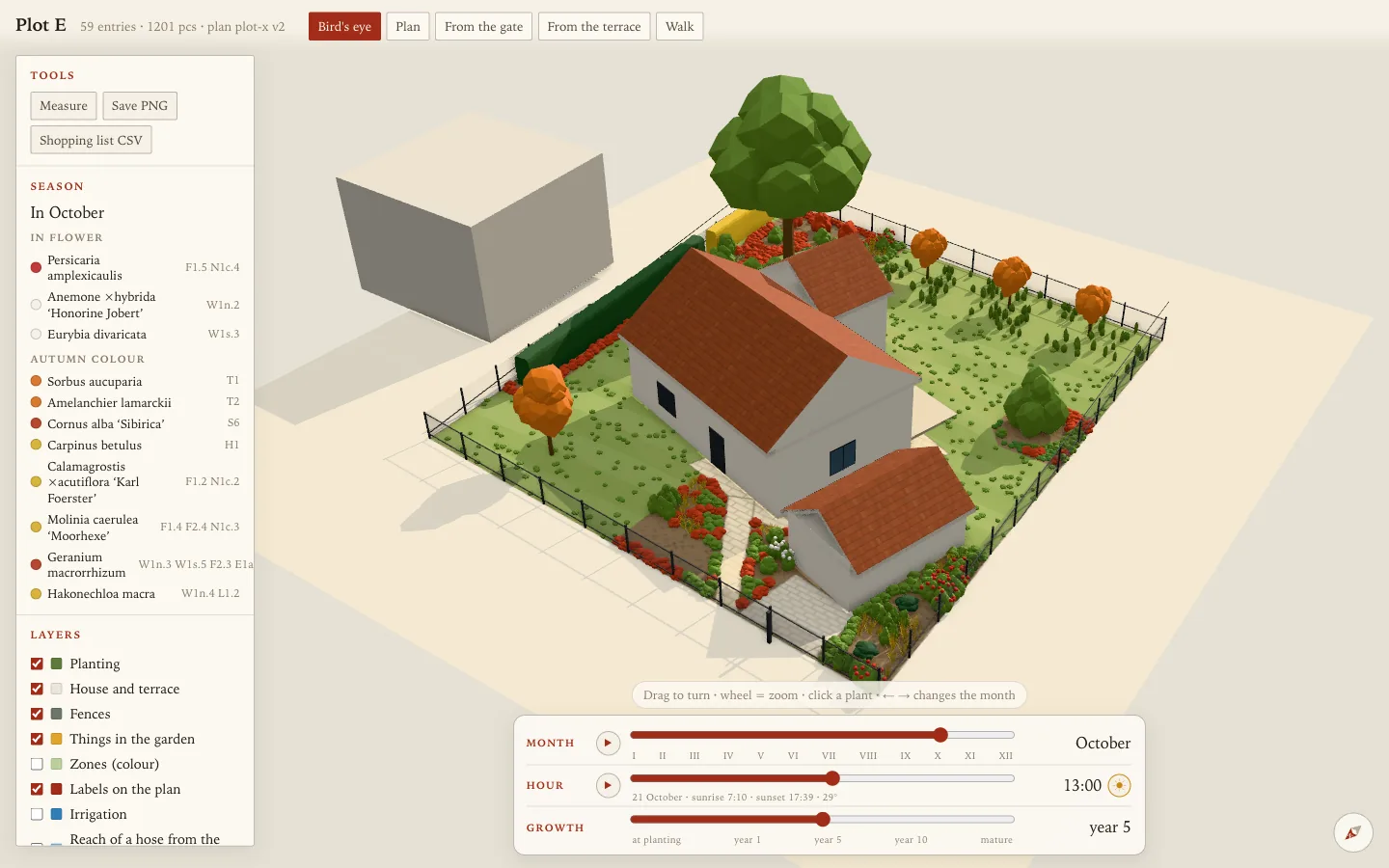The image size is (1389, 868).
Task: Click the year 10 growth label
Action: coord(911,840)
